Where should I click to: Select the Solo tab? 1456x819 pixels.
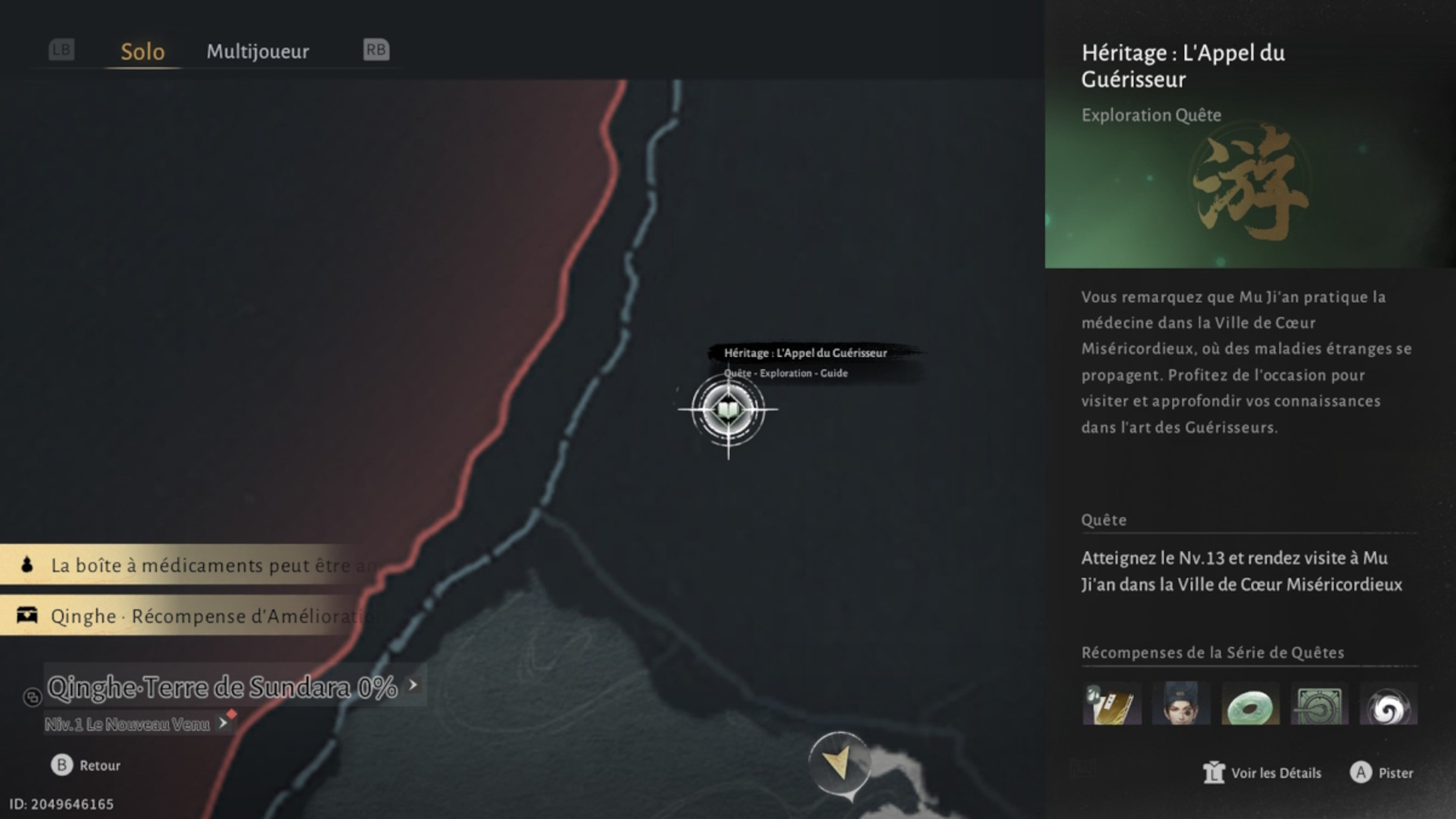143,52
